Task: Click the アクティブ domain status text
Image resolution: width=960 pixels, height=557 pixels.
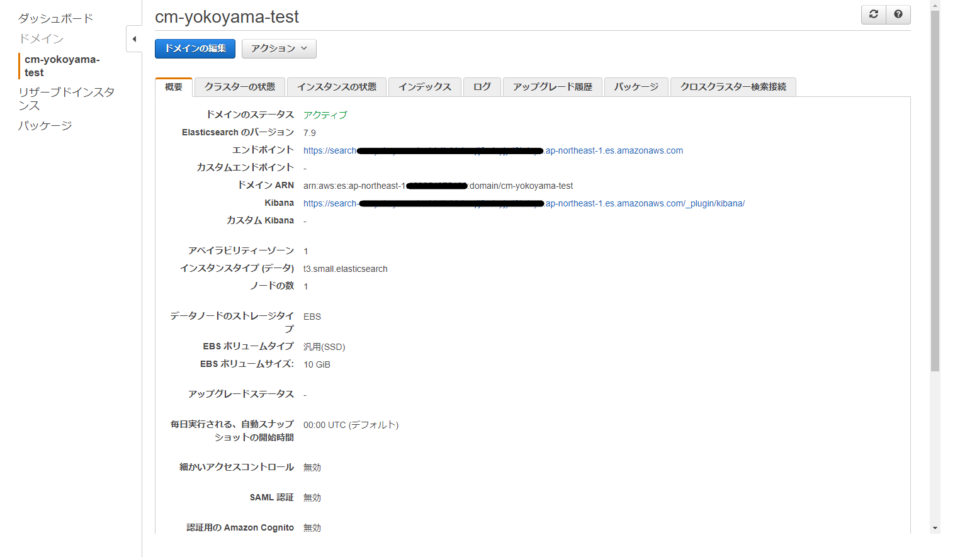Action: click(325, 115)
